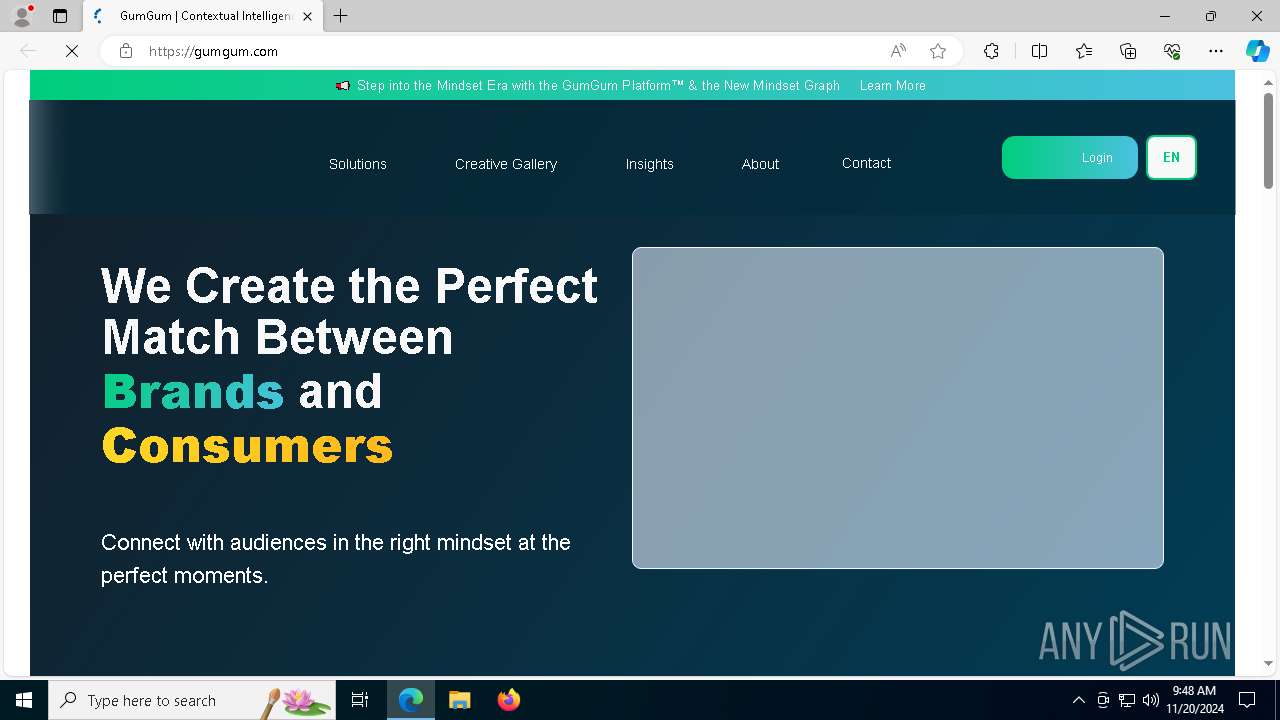Open the Favorites list
This screenshot has height=720, width=1280.
point(1084,51)
